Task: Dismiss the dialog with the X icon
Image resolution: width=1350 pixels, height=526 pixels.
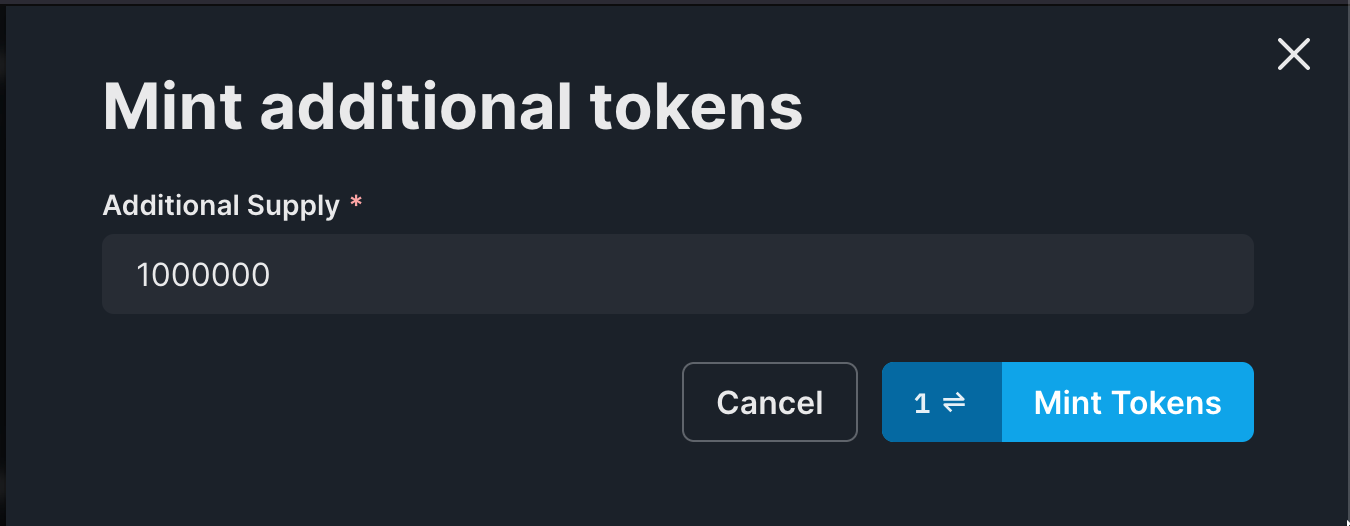Action: point(1293,54)
